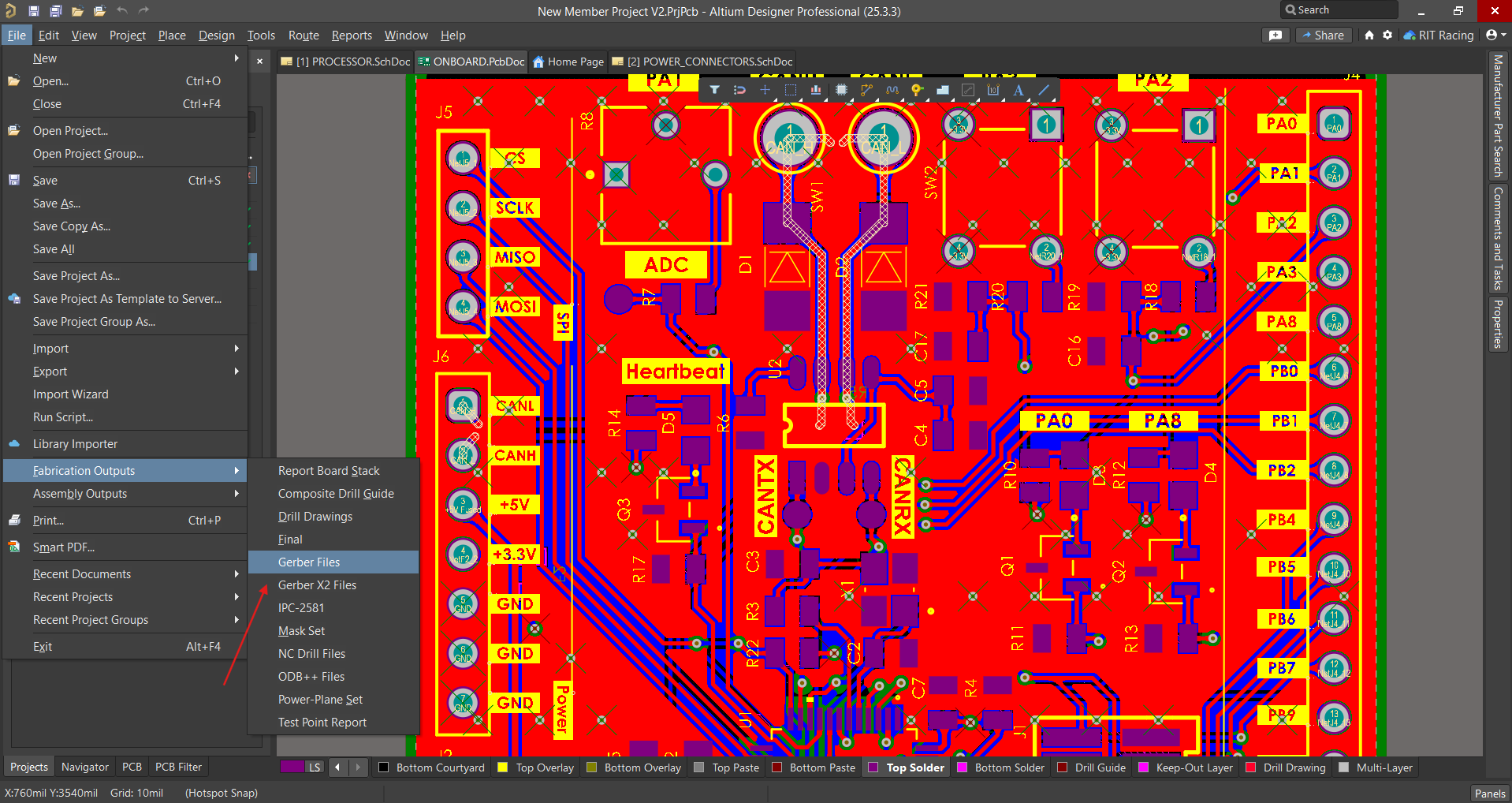Viewport: 1512px width, 803px height.
Task: Expand the Recent Projects submenu
Action: (125, 597)
